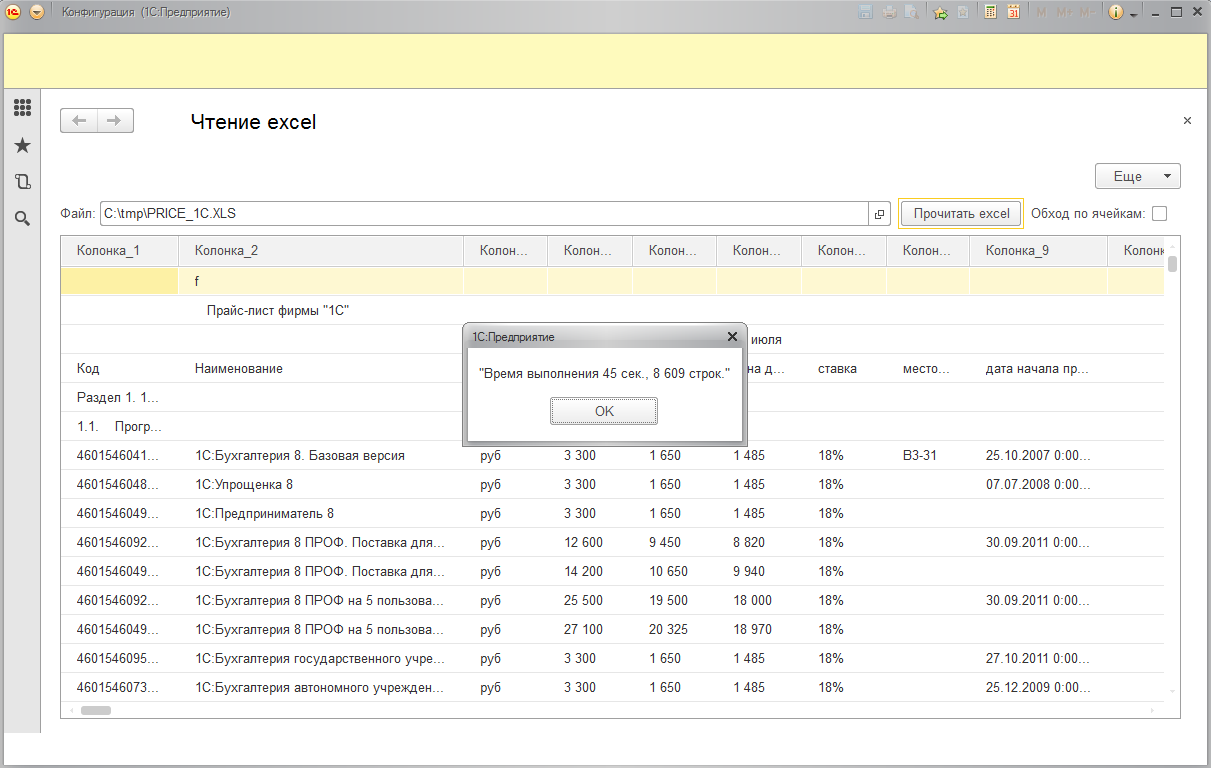Select the ставка cell
The width and height of the screenshot is (1211, 768).
[x=843, y=368]
